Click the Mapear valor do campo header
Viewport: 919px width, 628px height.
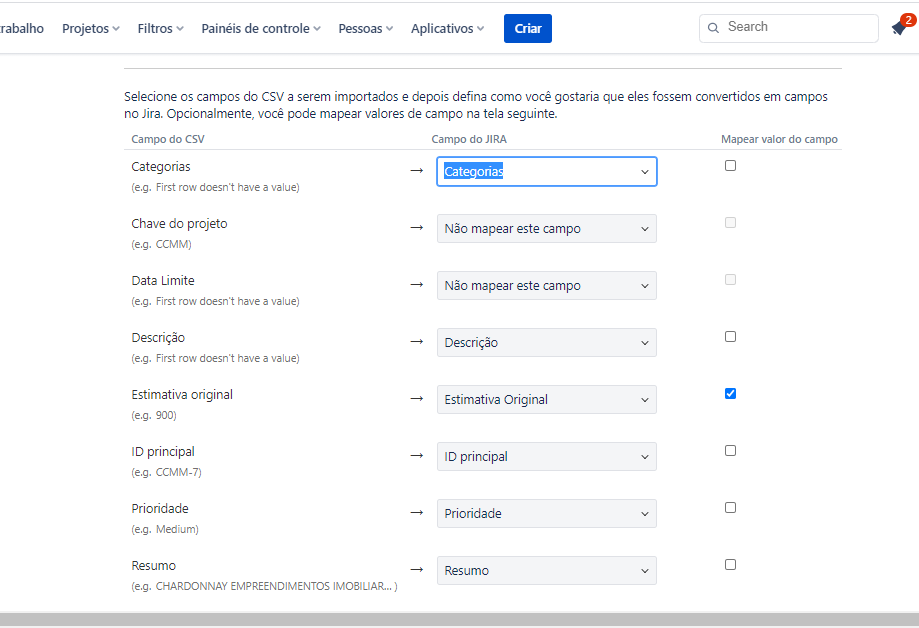click(779, 139)
